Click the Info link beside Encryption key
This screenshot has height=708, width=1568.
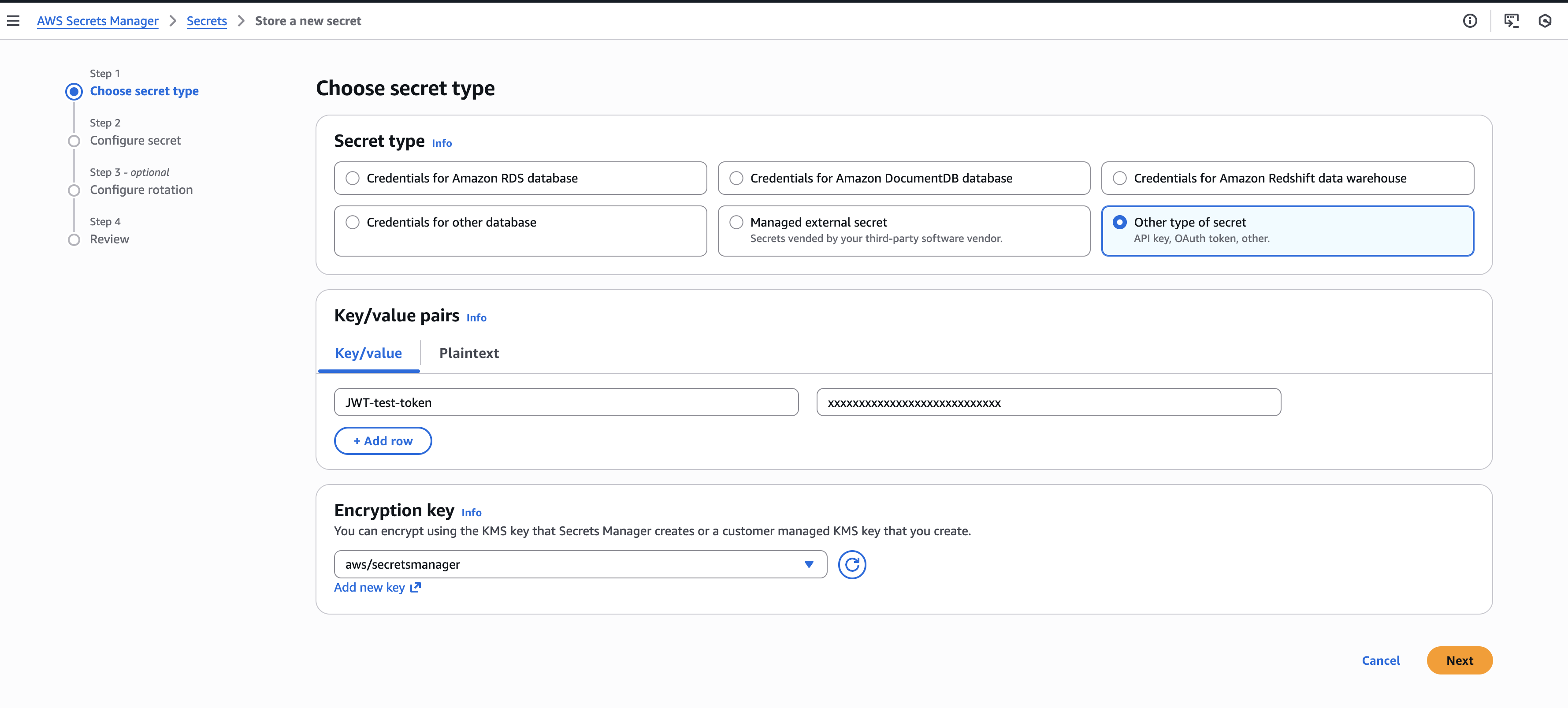tap(471, 512)
